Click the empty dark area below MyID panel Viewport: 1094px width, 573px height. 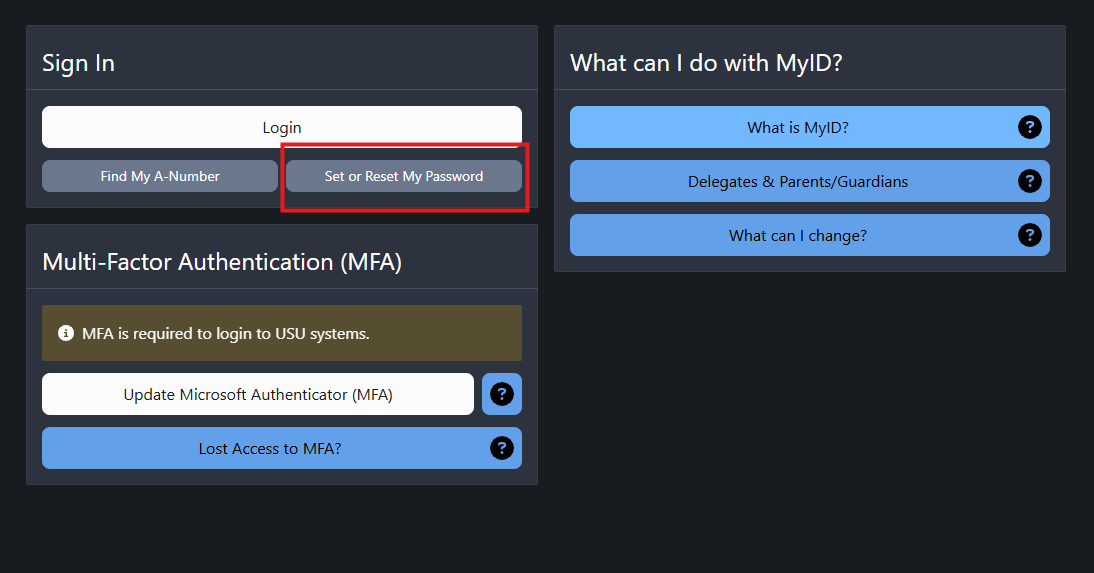coord(809,419)
